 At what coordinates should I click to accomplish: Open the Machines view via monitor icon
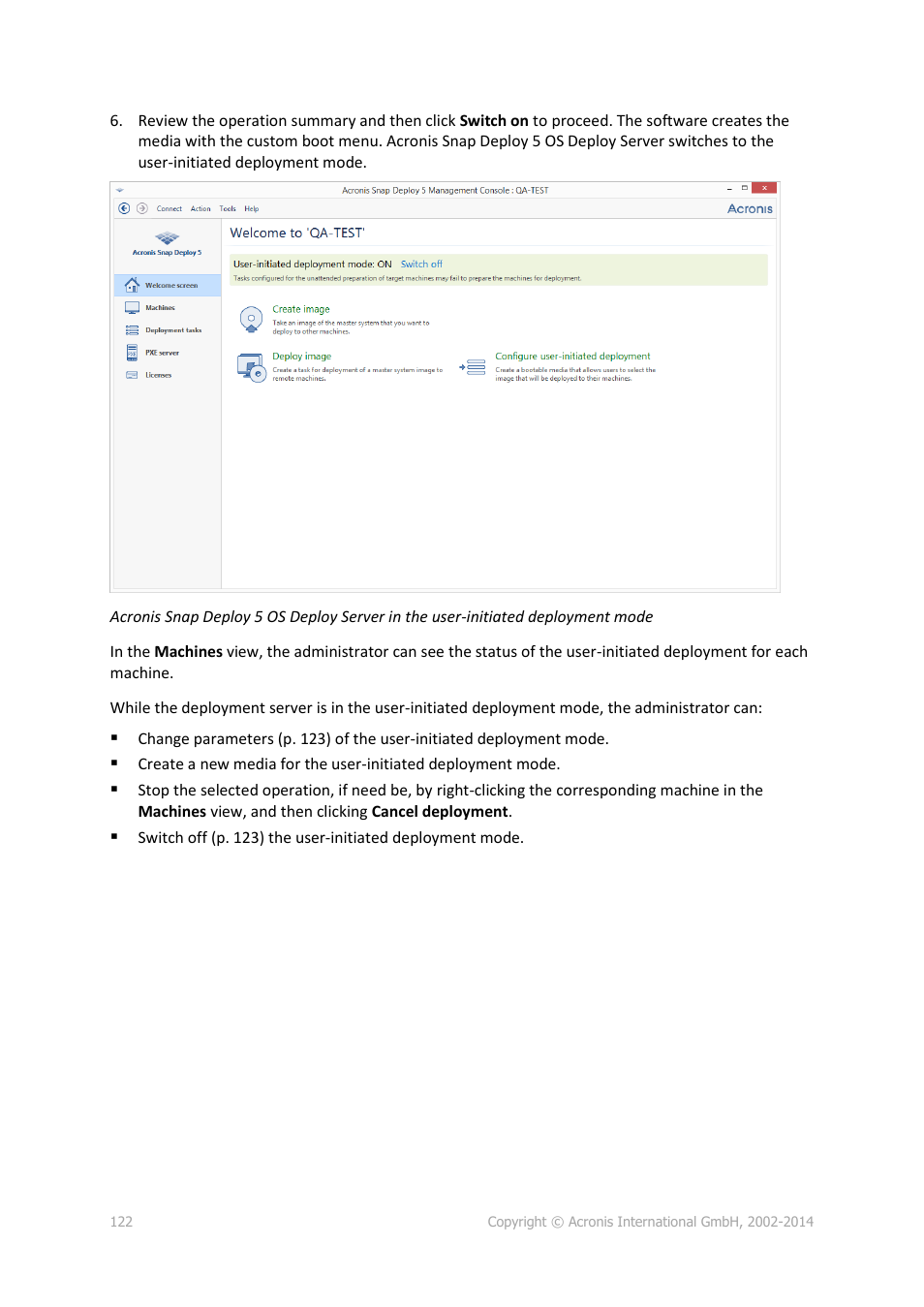click(132, 308)
